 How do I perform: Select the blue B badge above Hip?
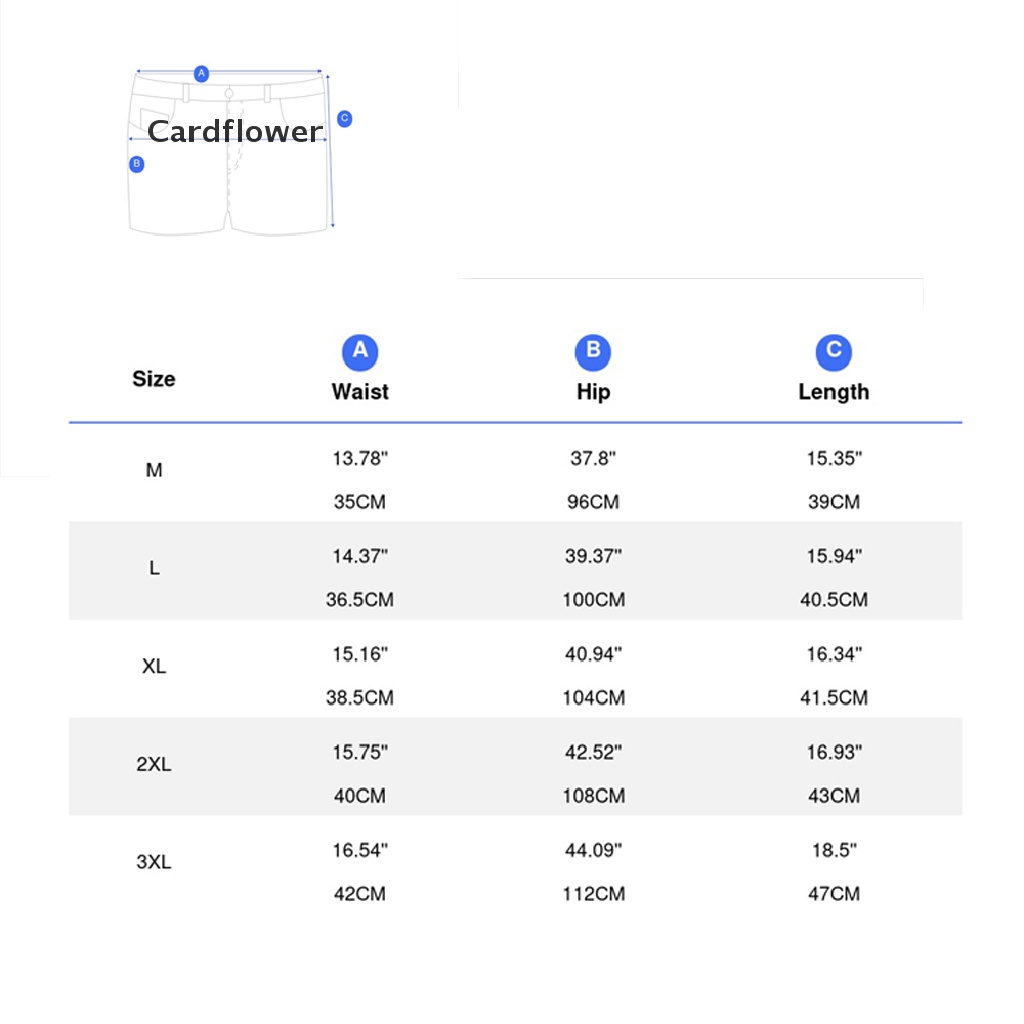click(x=593, y=351)
